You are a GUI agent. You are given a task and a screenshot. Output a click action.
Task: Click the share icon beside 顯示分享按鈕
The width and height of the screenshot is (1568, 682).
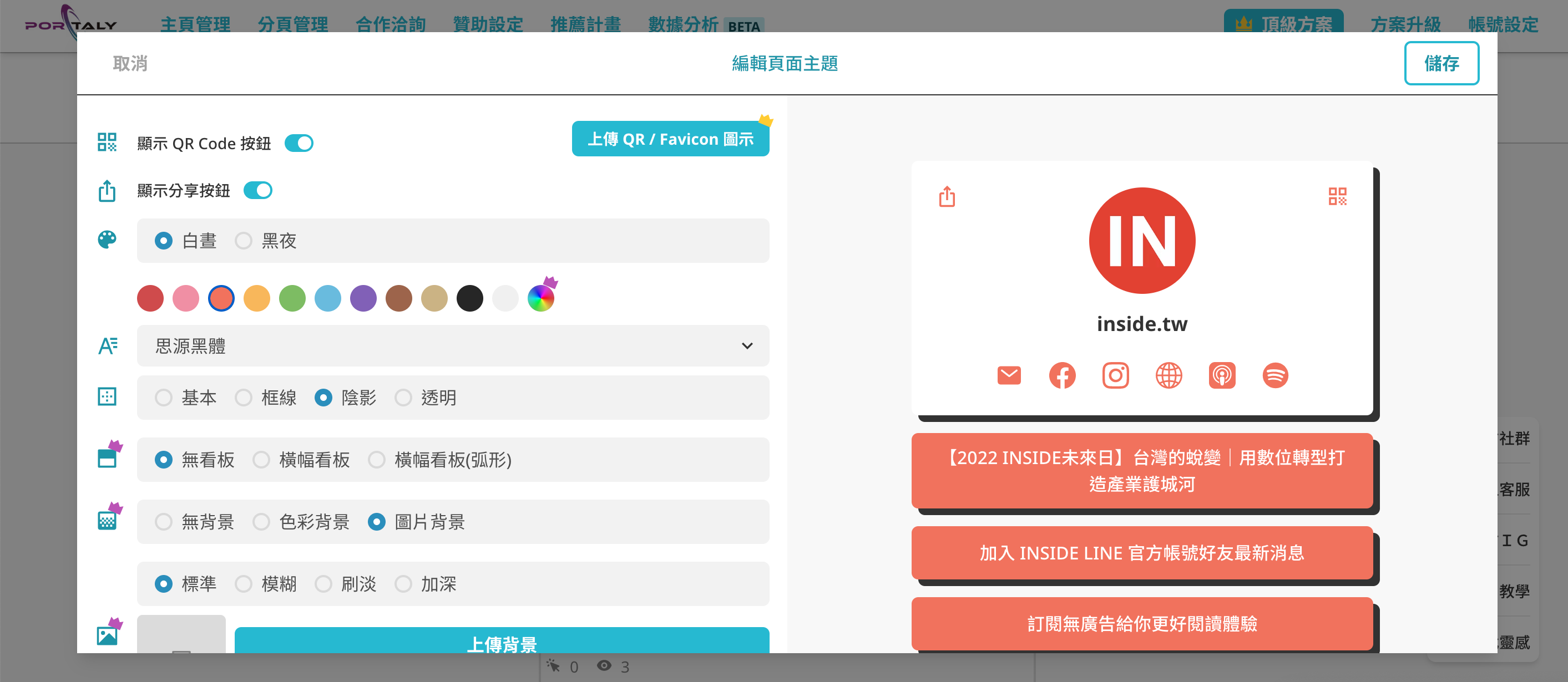107,190
